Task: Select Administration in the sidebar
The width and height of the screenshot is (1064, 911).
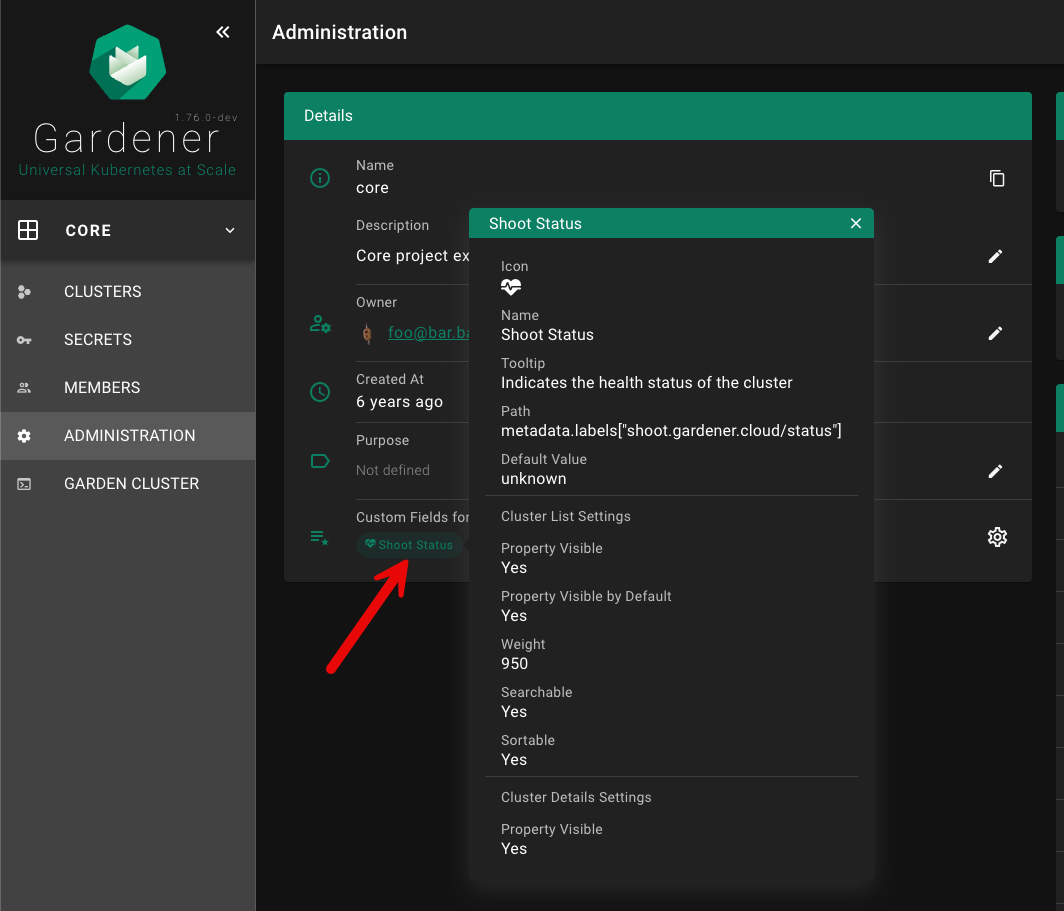Action: (x=129, y=436)
